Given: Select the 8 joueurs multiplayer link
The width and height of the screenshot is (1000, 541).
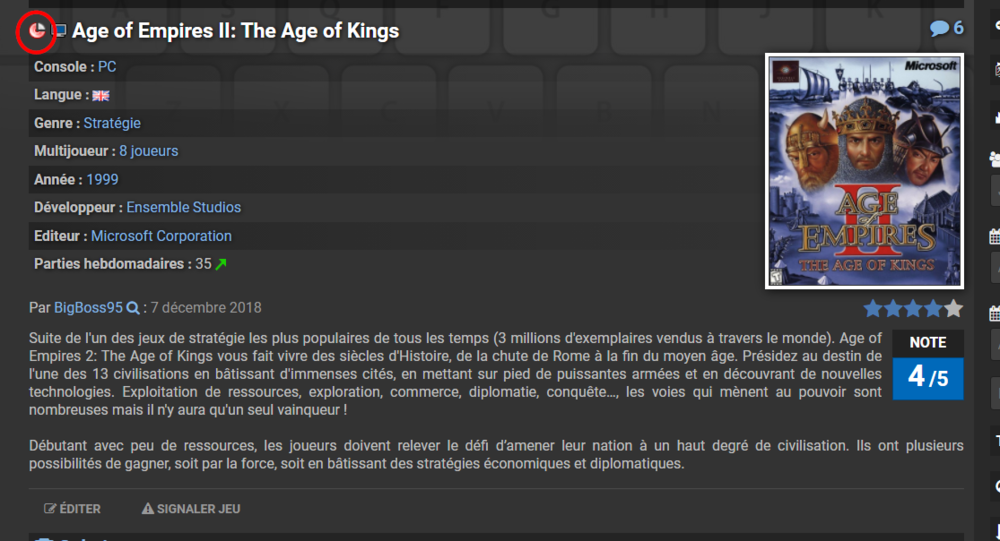Looking at the screenshot, I should pos(148,151).
